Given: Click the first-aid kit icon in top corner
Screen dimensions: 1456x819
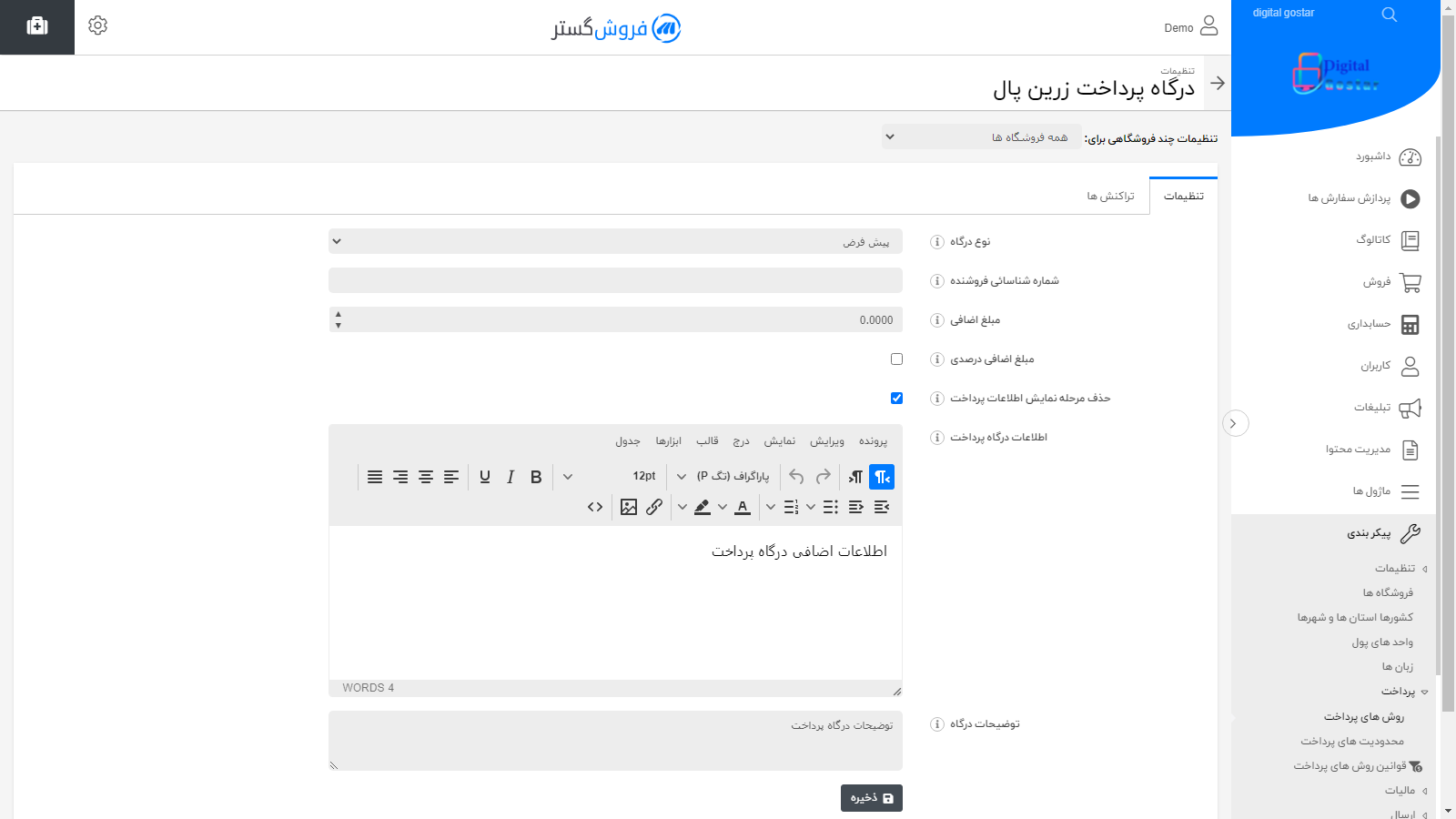Looking at the screenshot, I should (x=37, y=26).
